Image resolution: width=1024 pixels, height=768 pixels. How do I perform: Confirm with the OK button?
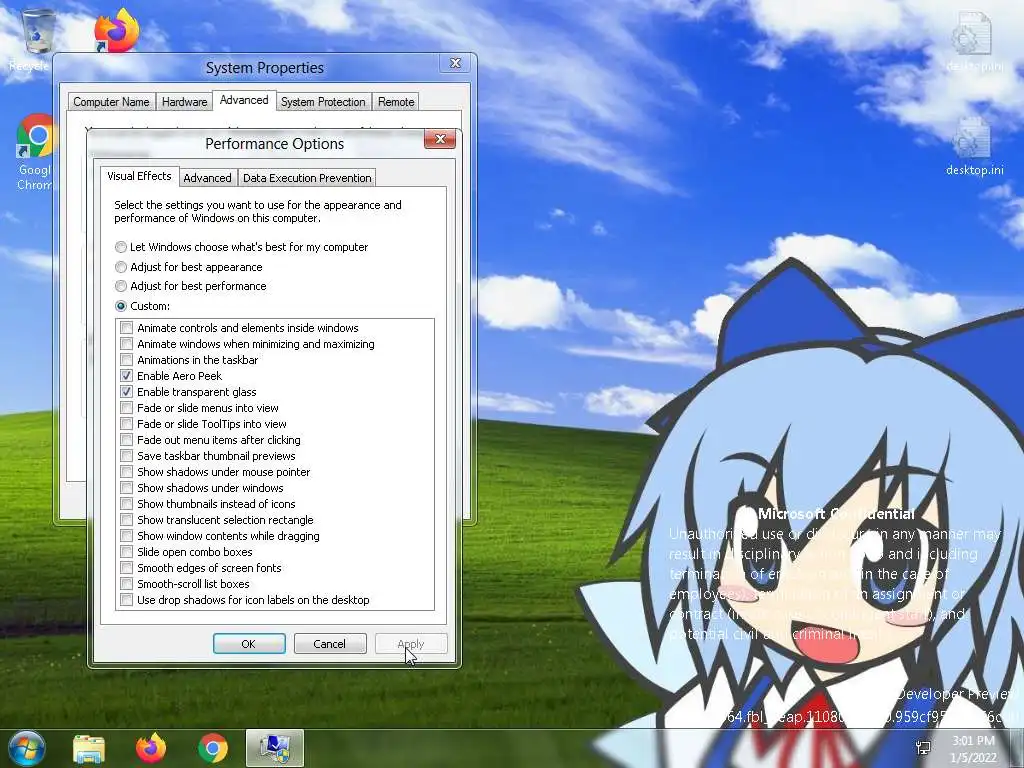click(249, 644)
